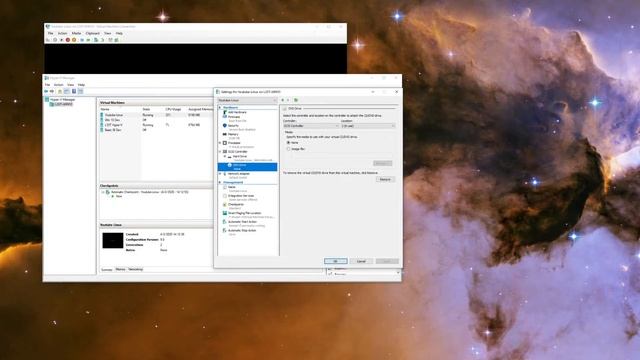Select Hard Drive settings item

pyautogui.click(x=240, y=156)
